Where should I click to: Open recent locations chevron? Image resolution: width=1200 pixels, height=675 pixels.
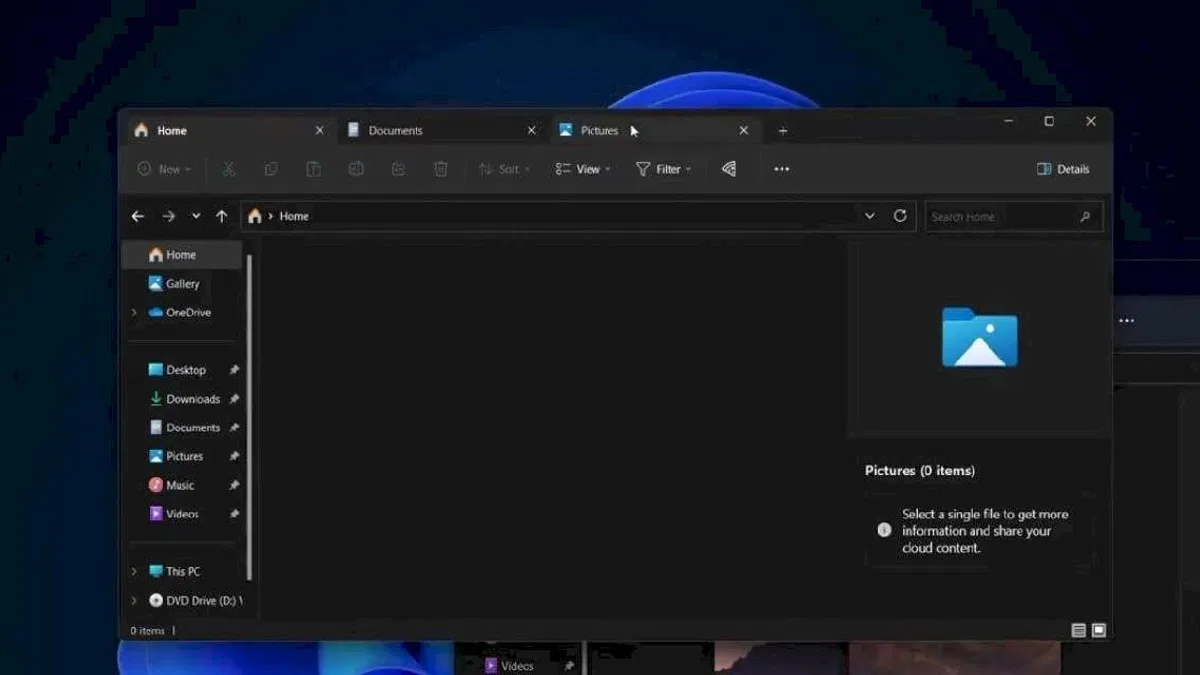click(196, 216)
